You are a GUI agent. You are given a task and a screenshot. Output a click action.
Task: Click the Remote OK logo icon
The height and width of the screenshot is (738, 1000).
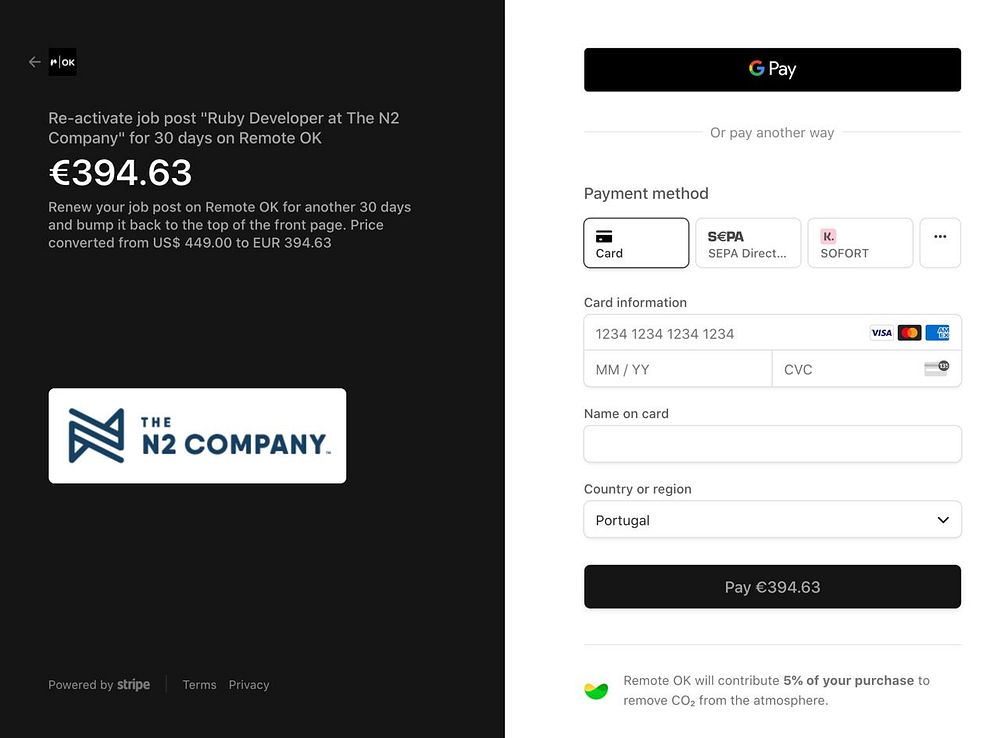tap(62, 62)
